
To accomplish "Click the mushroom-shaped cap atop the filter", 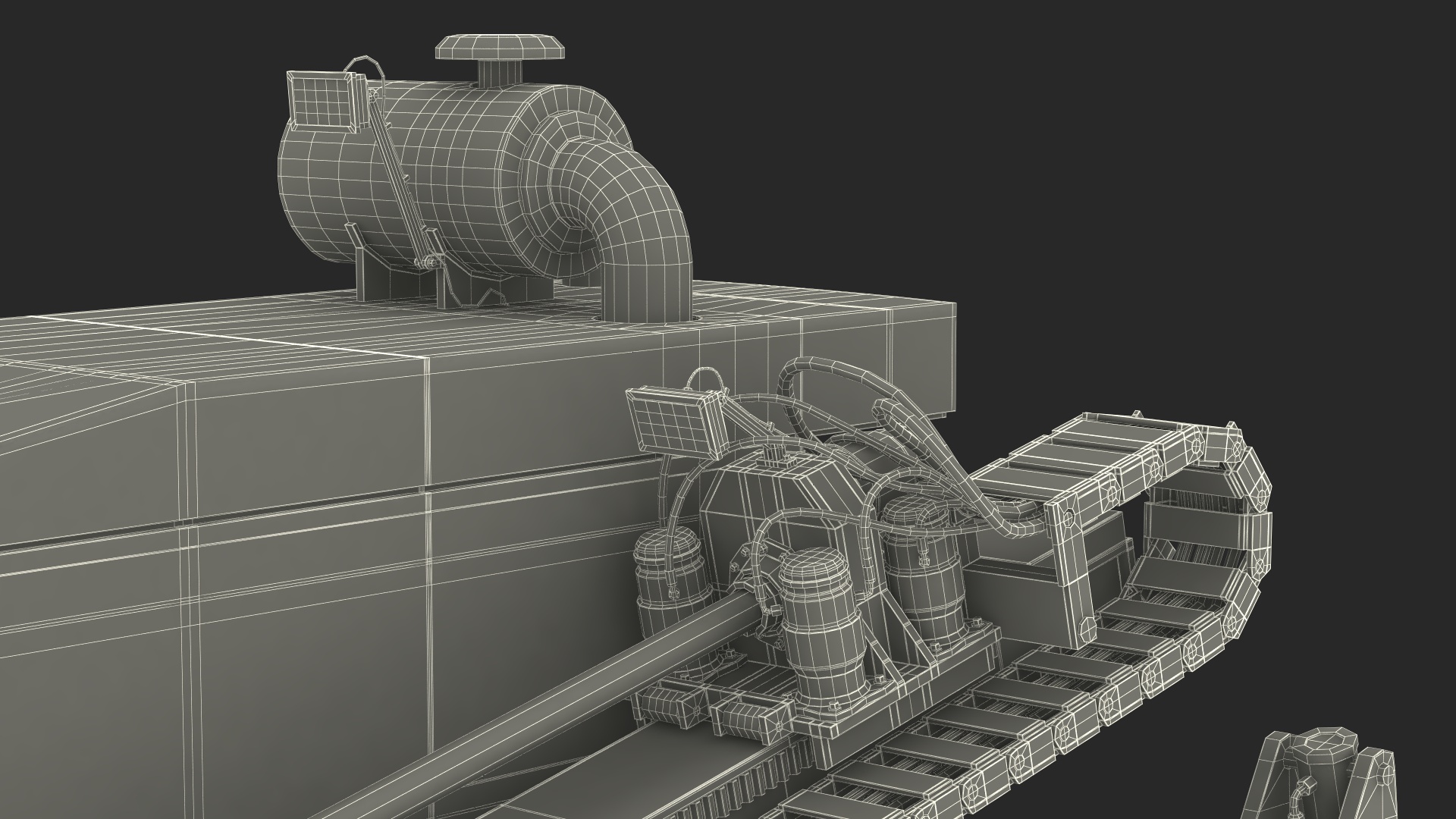I will coord(501,48).
